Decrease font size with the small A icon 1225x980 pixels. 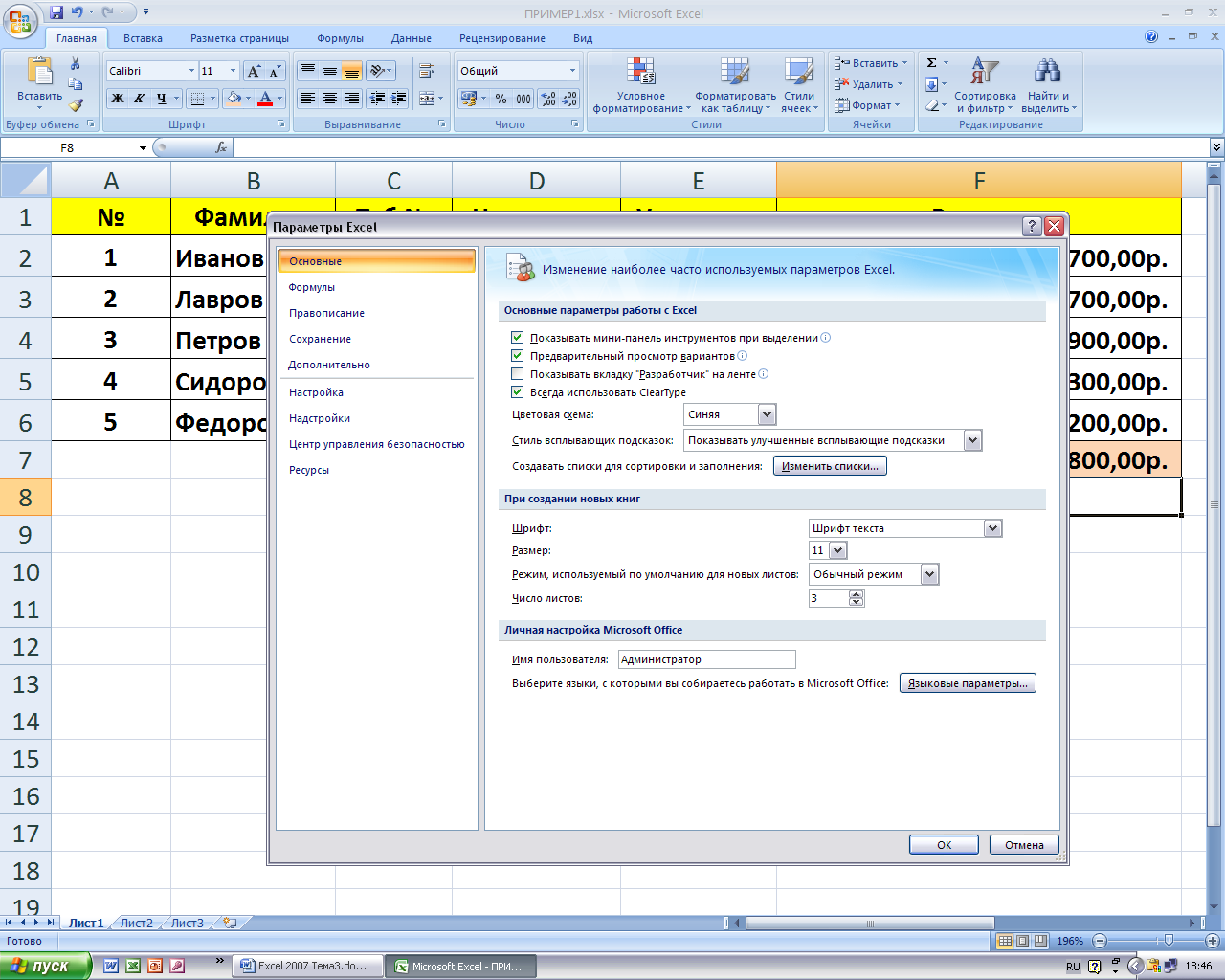click(x=275, y=71)
